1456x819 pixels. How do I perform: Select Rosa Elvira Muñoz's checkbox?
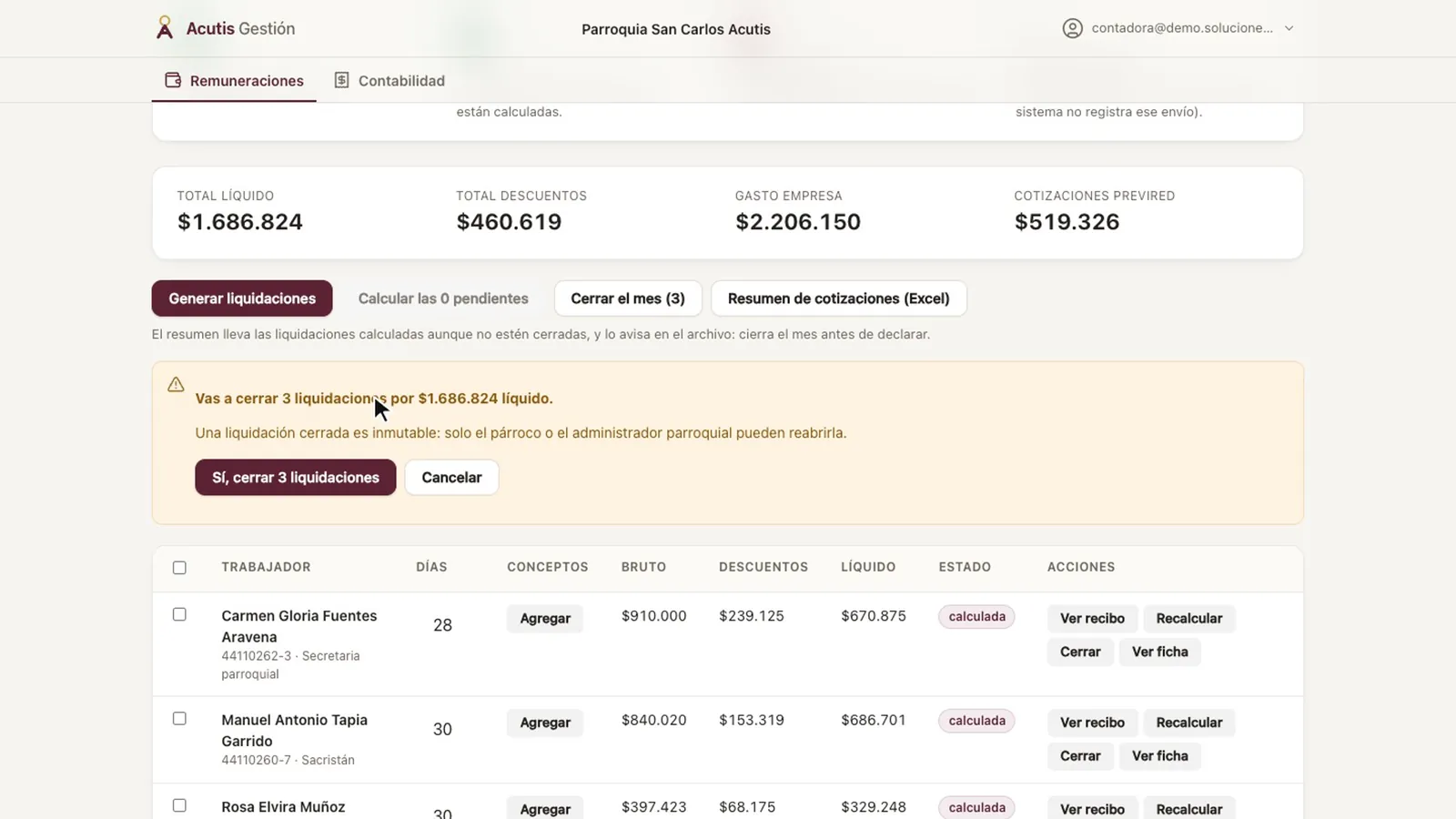point(179,805)
